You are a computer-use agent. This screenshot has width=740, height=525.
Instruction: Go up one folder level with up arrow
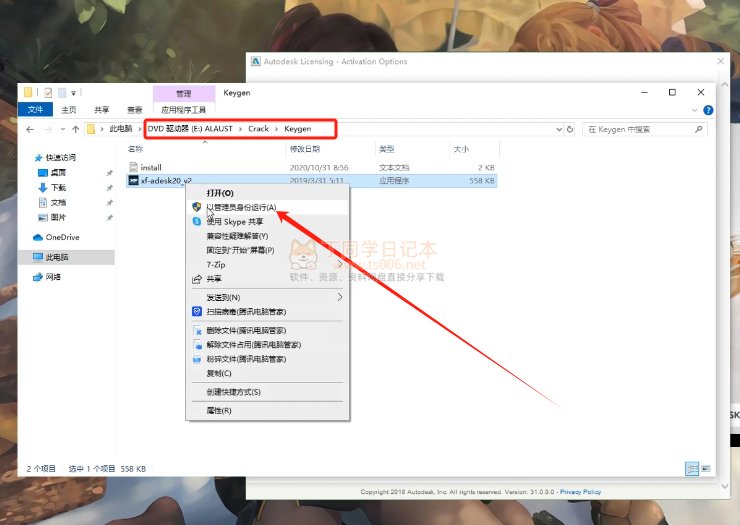(x=76, y=129)
